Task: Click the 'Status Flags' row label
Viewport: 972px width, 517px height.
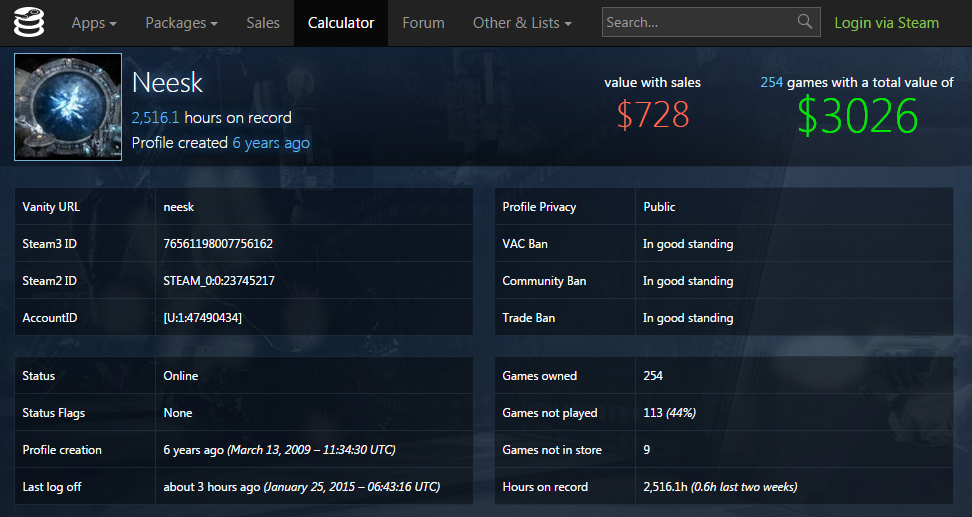Action: (53, 413)
